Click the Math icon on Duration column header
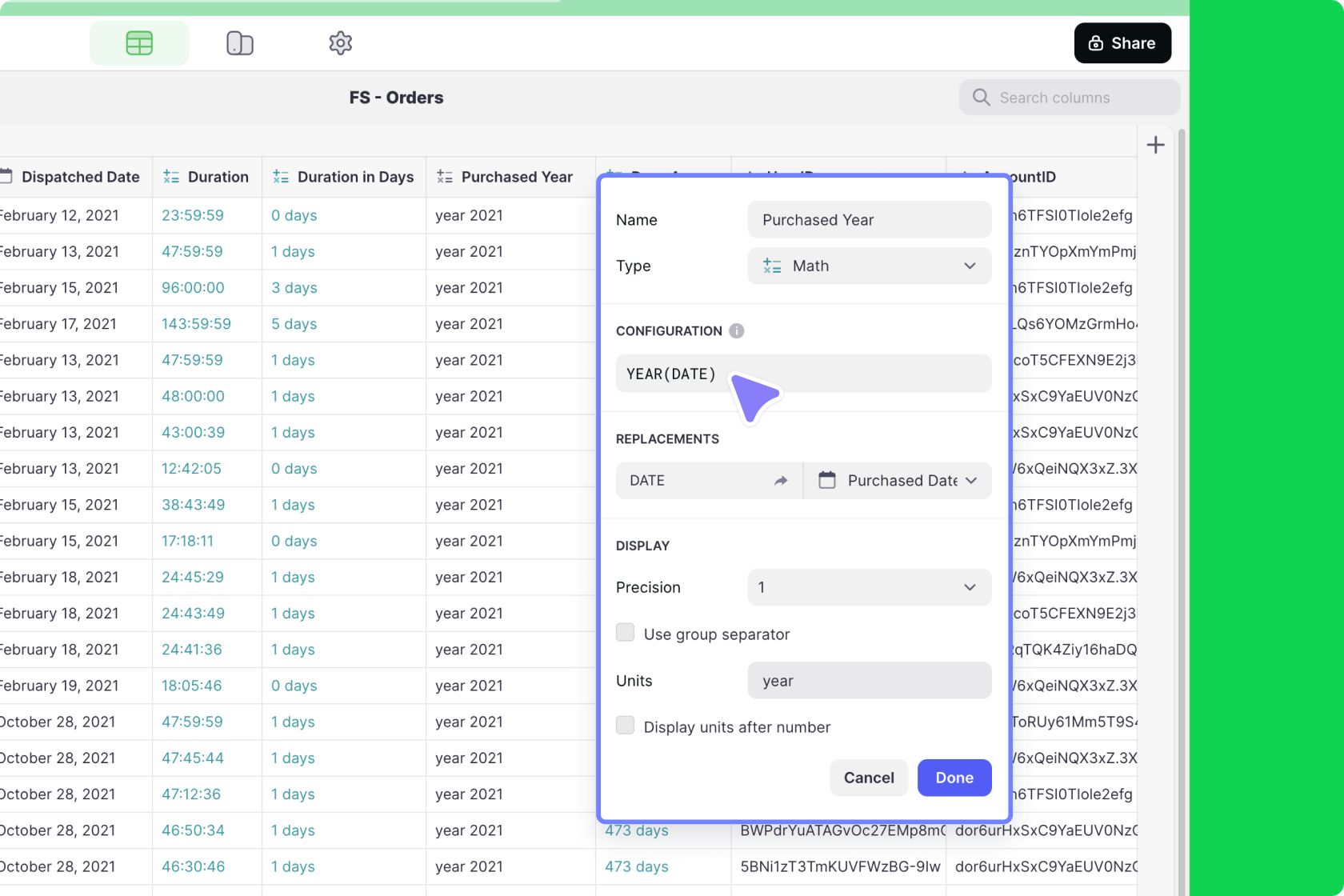This screenshot has width=1344, height=896. [171, 177]
